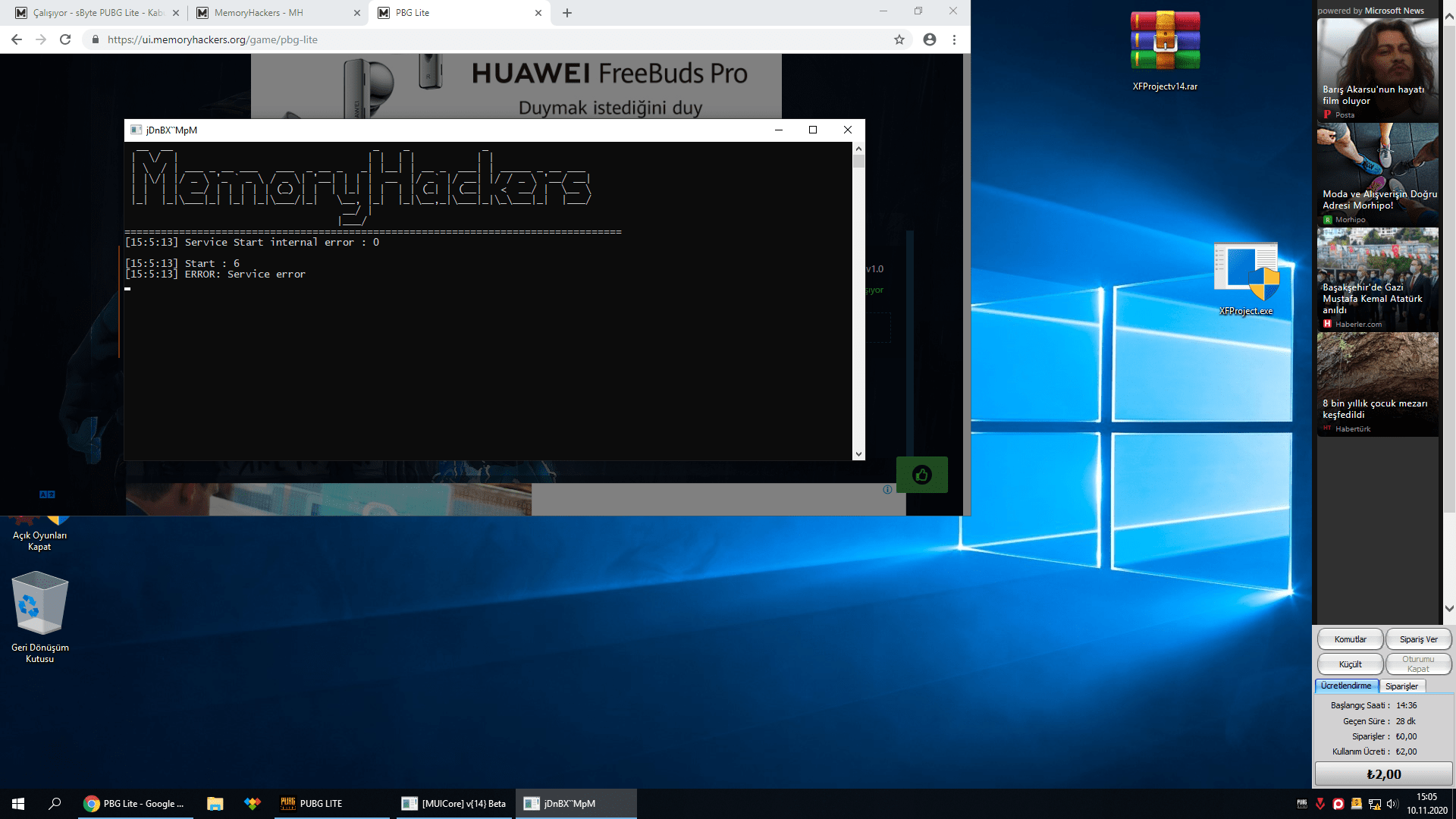
Task: Click the PUBG tray icon
Action: (1302, 804)
